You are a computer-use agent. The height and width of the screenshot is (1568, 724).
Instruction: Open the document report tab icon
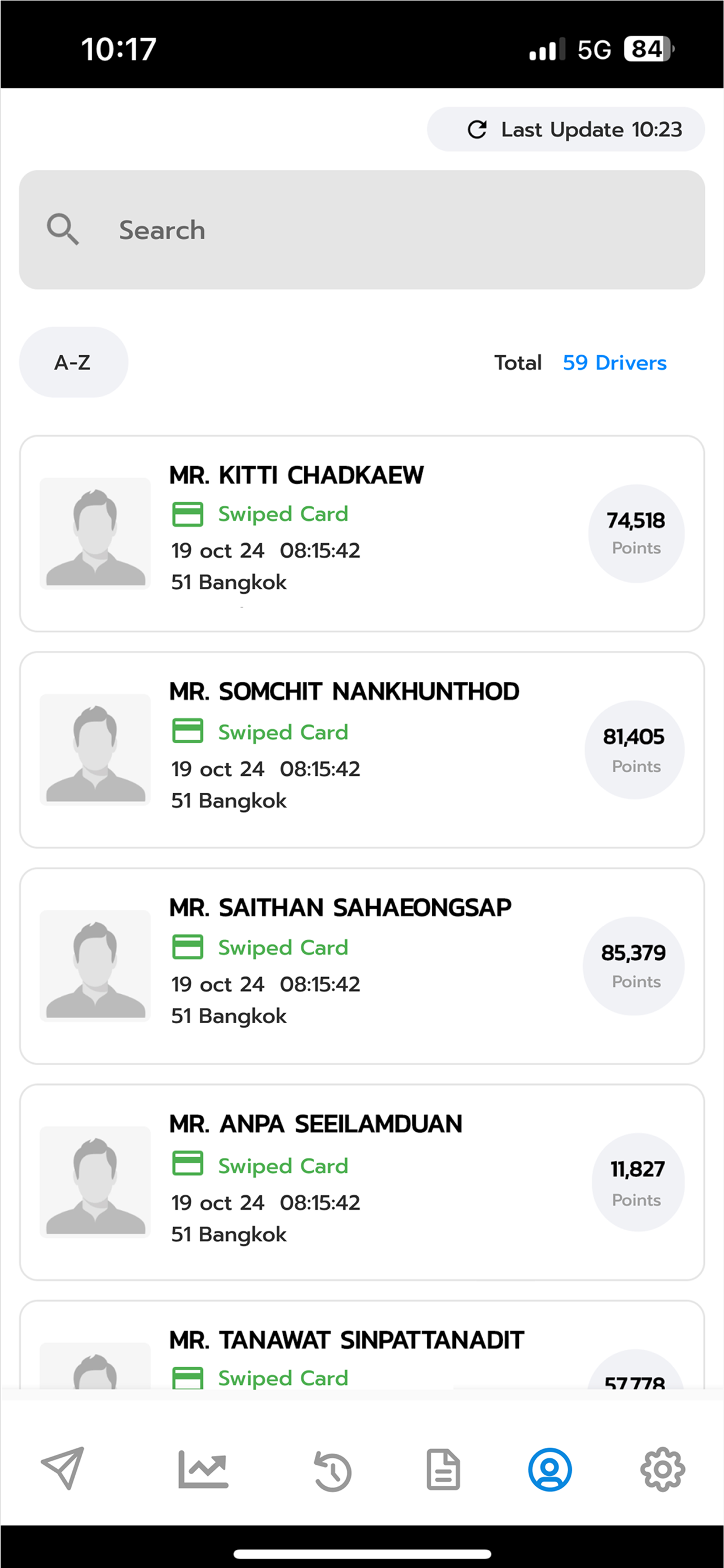point(443,1469)
